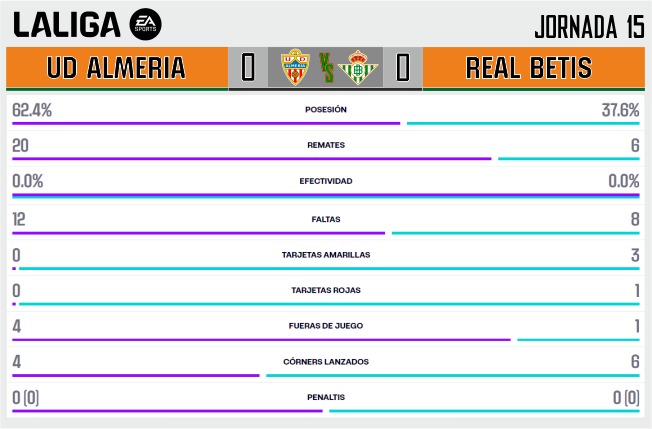Click the EFECTIVIDAD stat label
The width and height of the screenshot is (652, 429).
click(x=326, y=181)
